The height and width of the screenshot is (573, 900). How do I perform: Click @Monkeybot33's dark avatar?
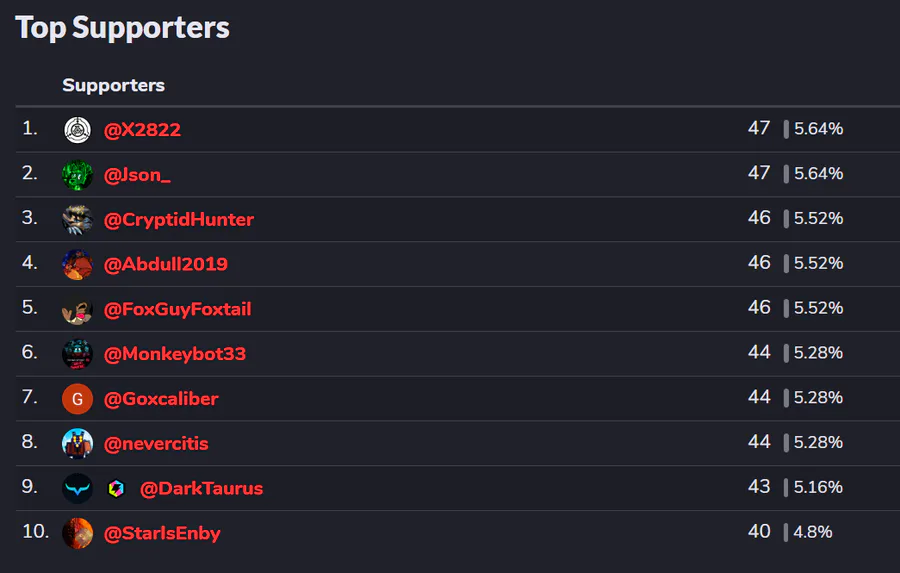tap(77, 354)
